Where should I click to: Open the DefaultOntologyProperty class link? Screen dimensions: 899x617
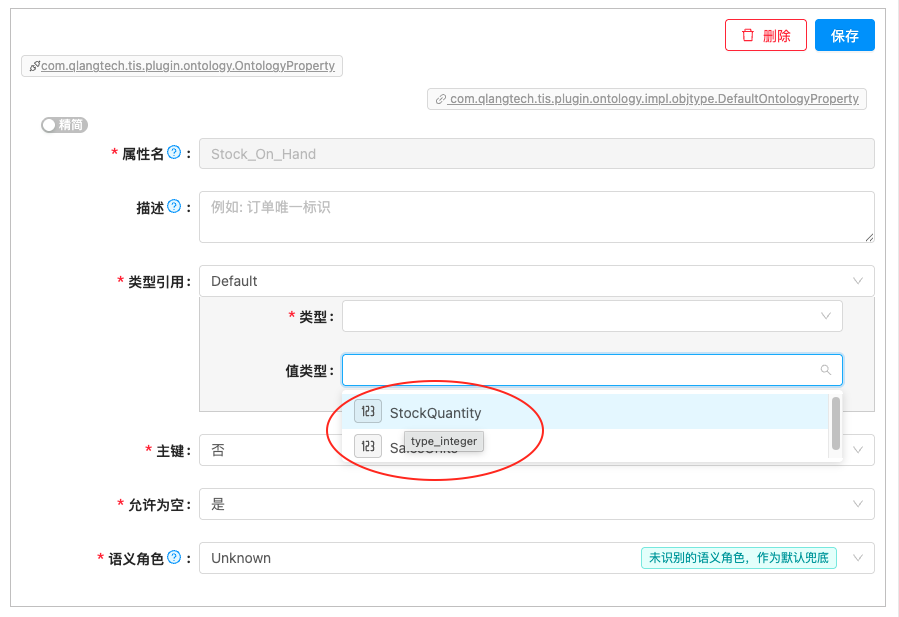coord(654,99)
